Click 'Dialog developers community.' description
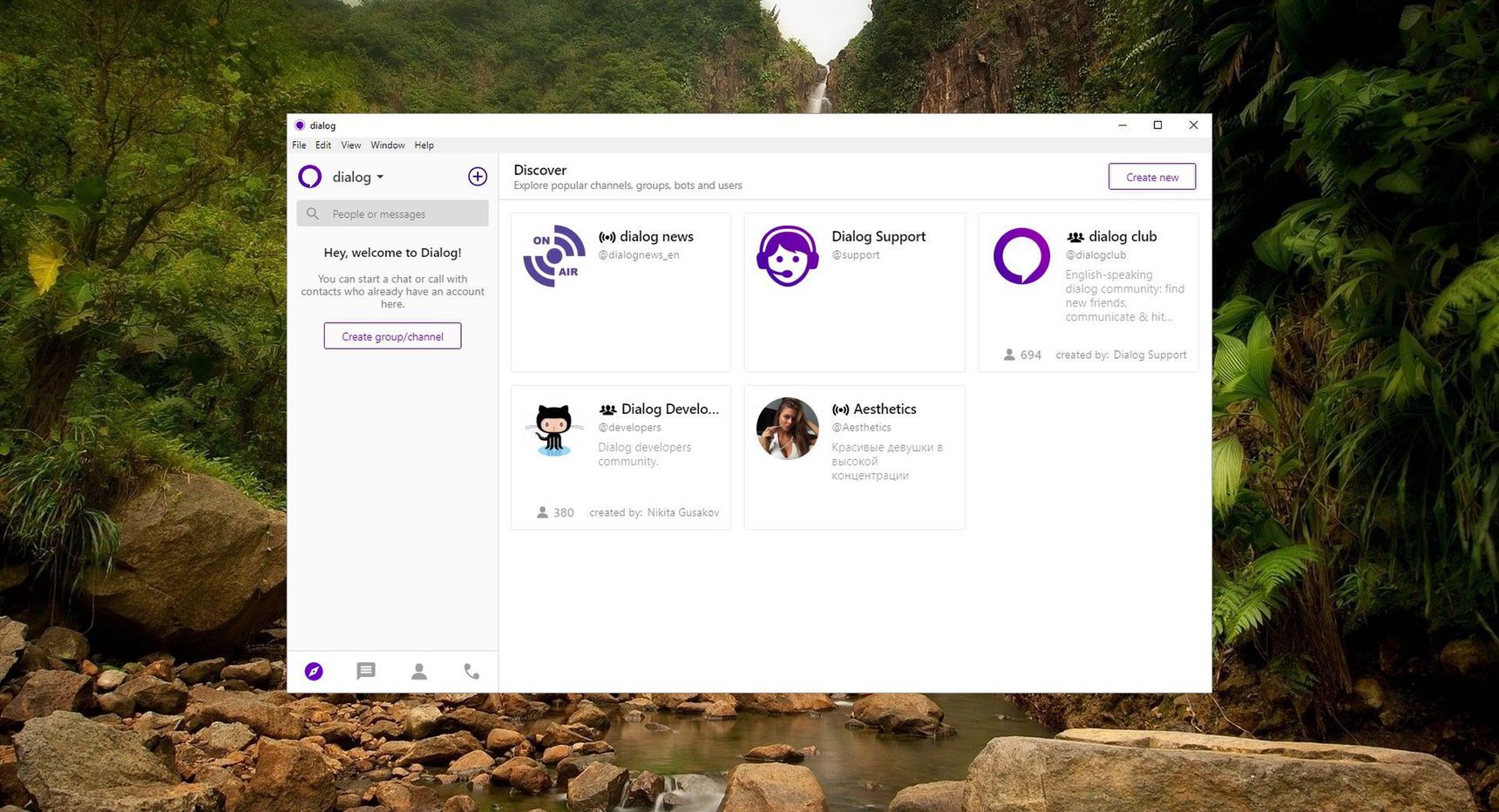 [645, 454]
